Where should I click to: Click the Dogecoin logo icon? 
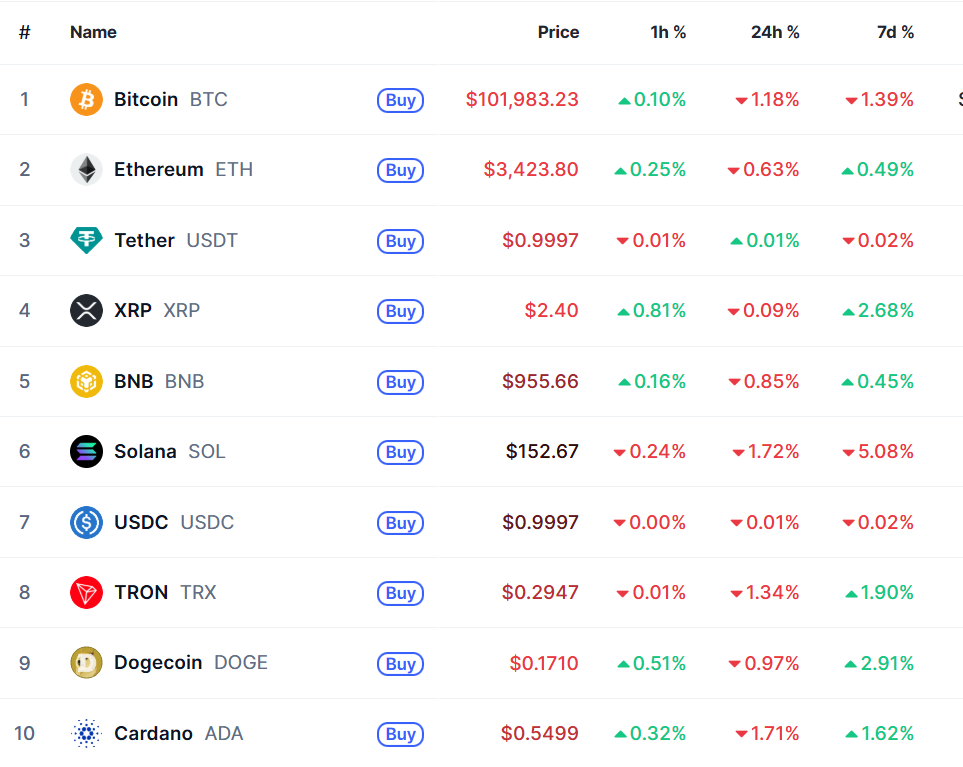(86, 663)
